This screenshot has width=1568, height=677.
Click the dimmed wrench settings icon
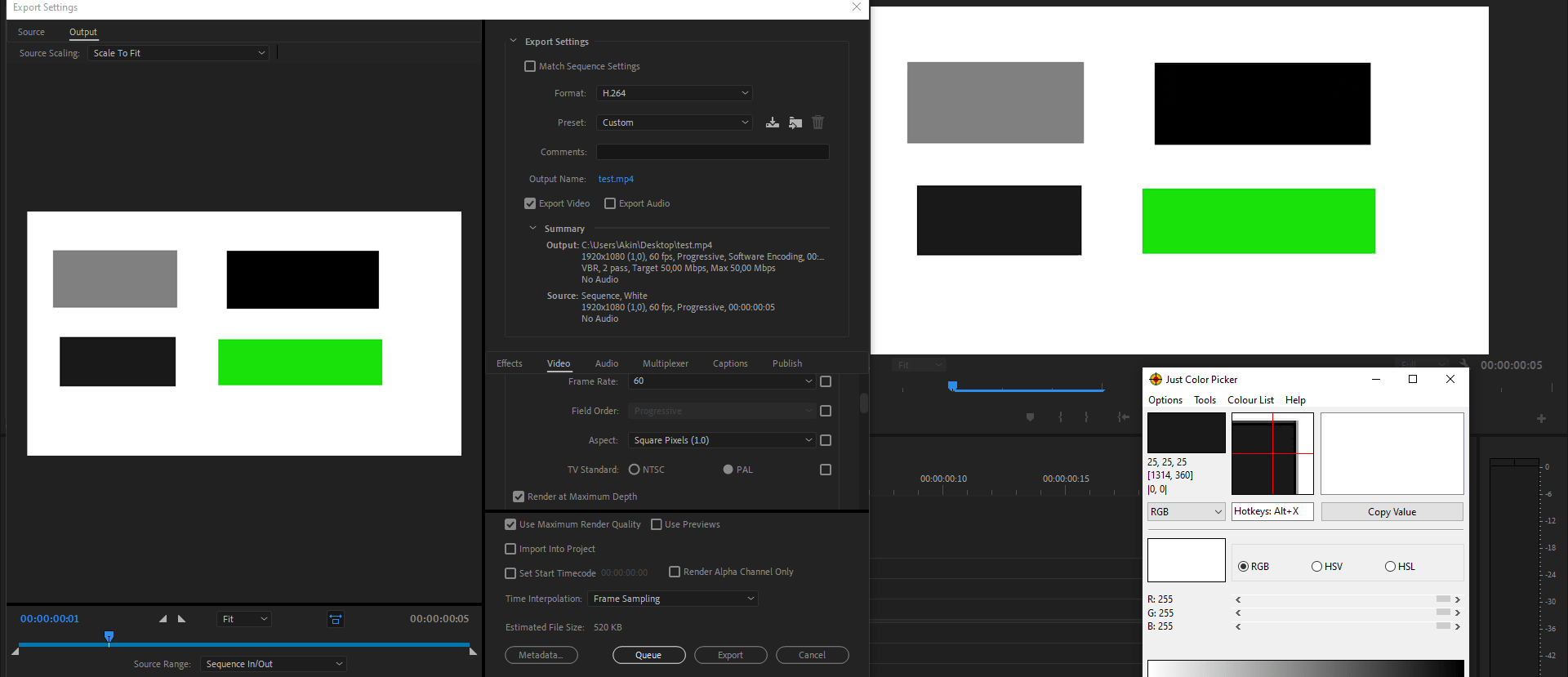pyautogui.click(x=1464, y=364)
